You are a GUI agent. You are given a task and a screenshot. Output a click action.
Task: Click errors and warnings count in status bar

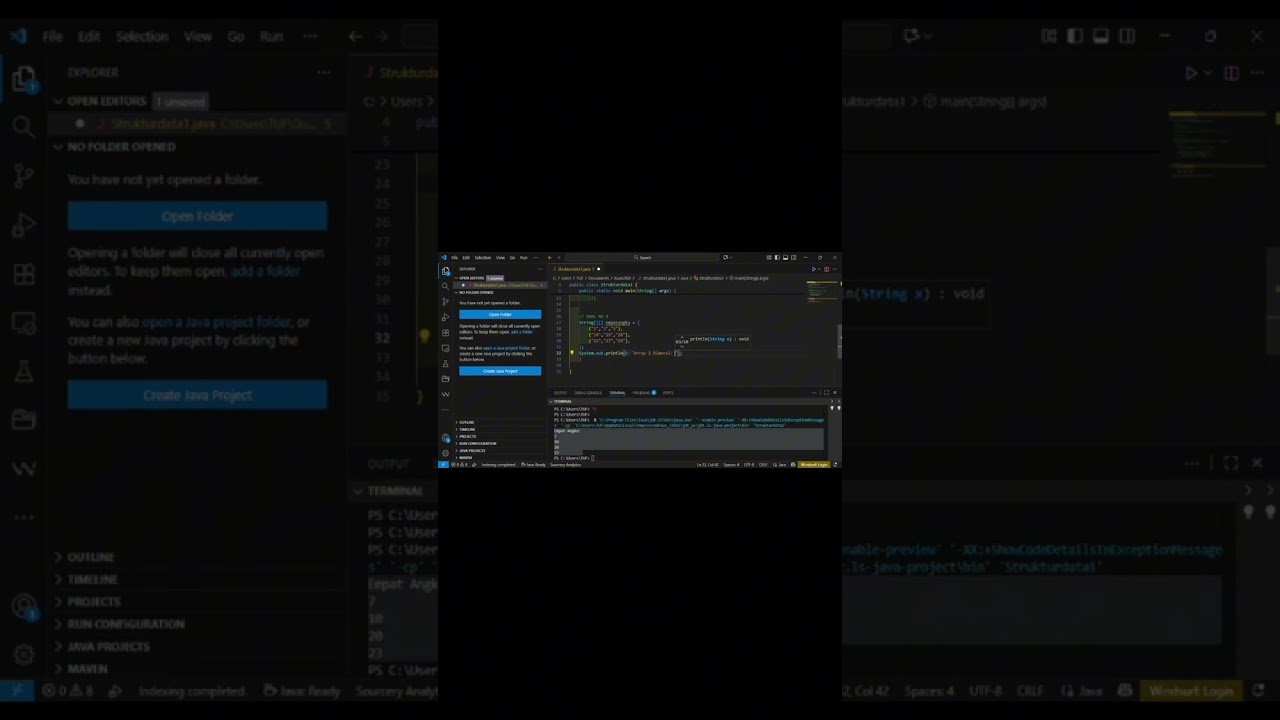[460, 465]
